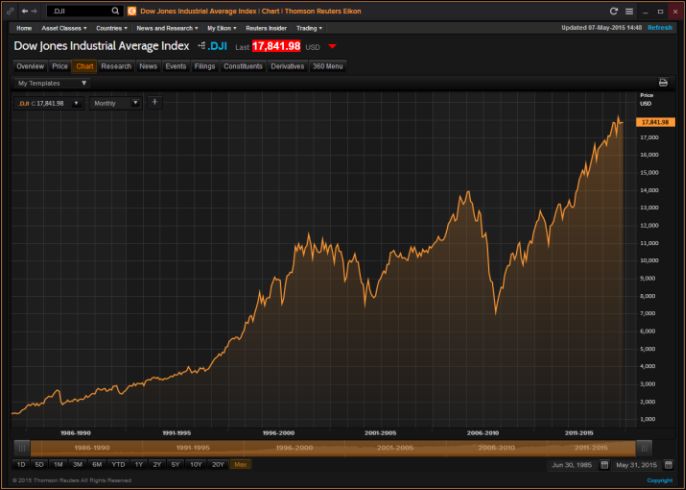The image size is (686, 490).
Task: Select the YTD time range
Action: tap(118, 465)
